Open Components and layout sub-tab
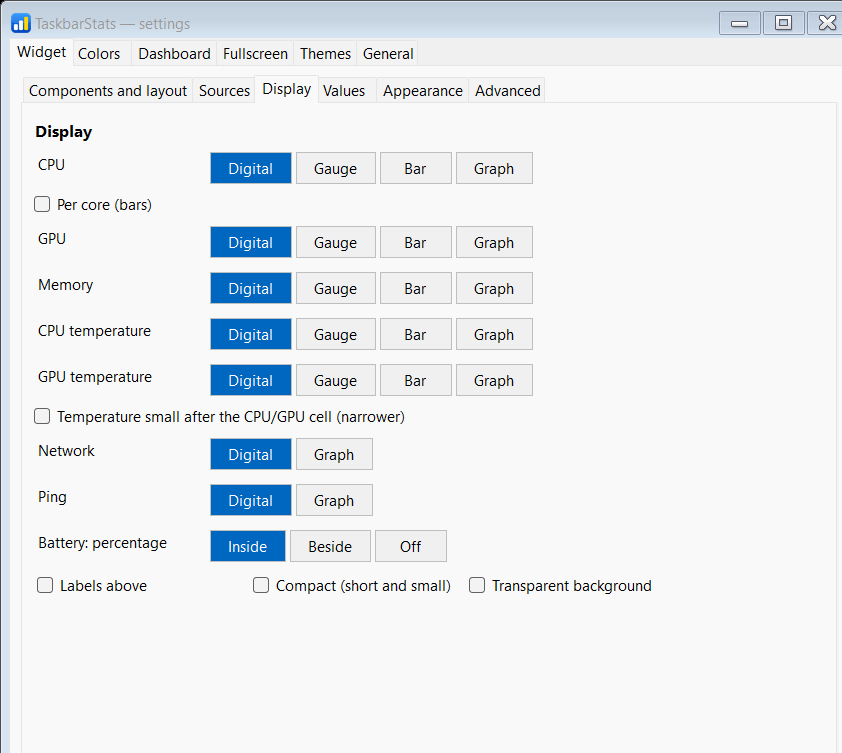 click(107, 91)
